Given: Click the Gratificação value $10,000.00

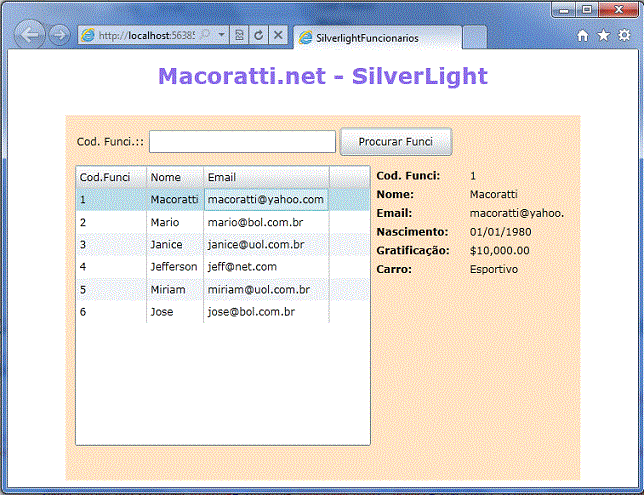Looking at the screenshot, I should 499,251.
